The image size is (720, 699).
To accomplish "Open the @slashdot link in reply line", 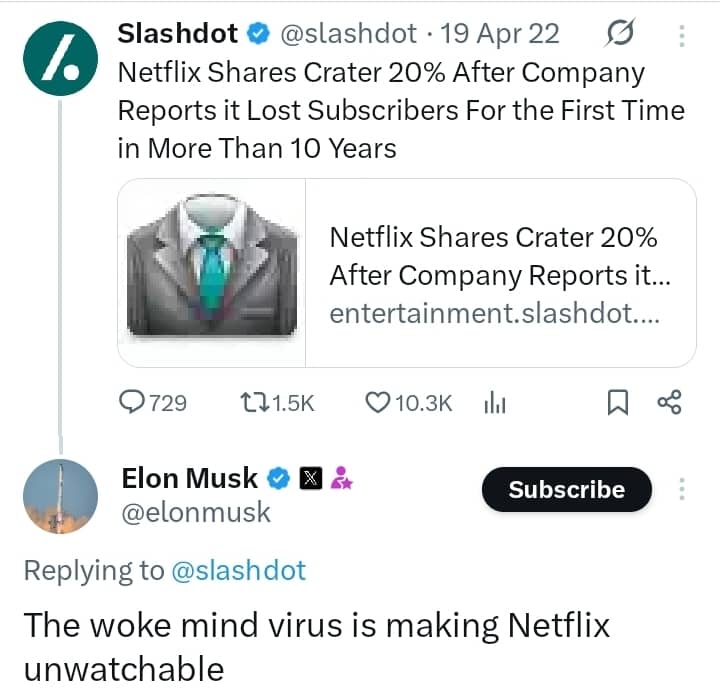I will point(238,571).
